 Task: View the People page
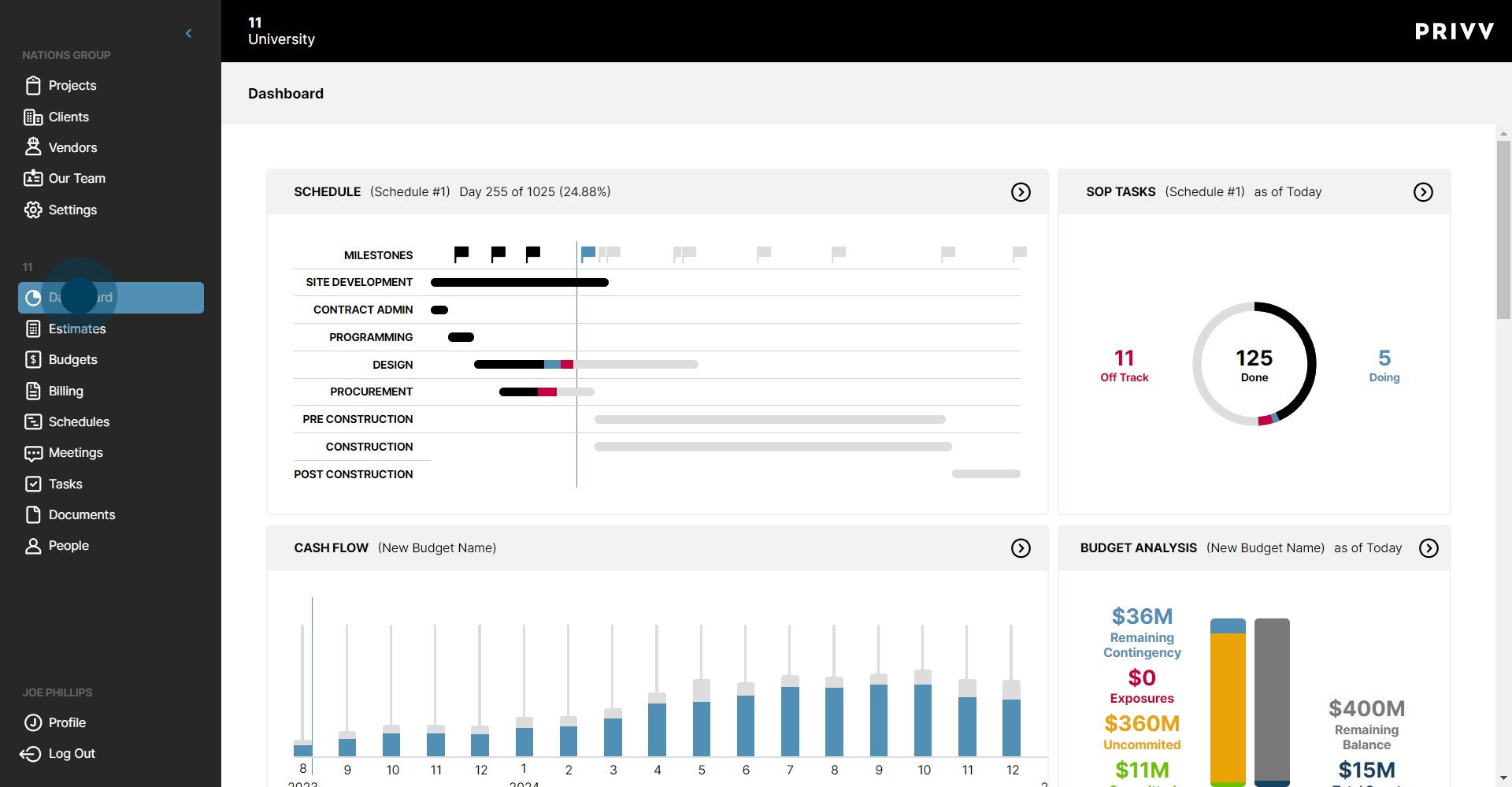coord(69,545)
